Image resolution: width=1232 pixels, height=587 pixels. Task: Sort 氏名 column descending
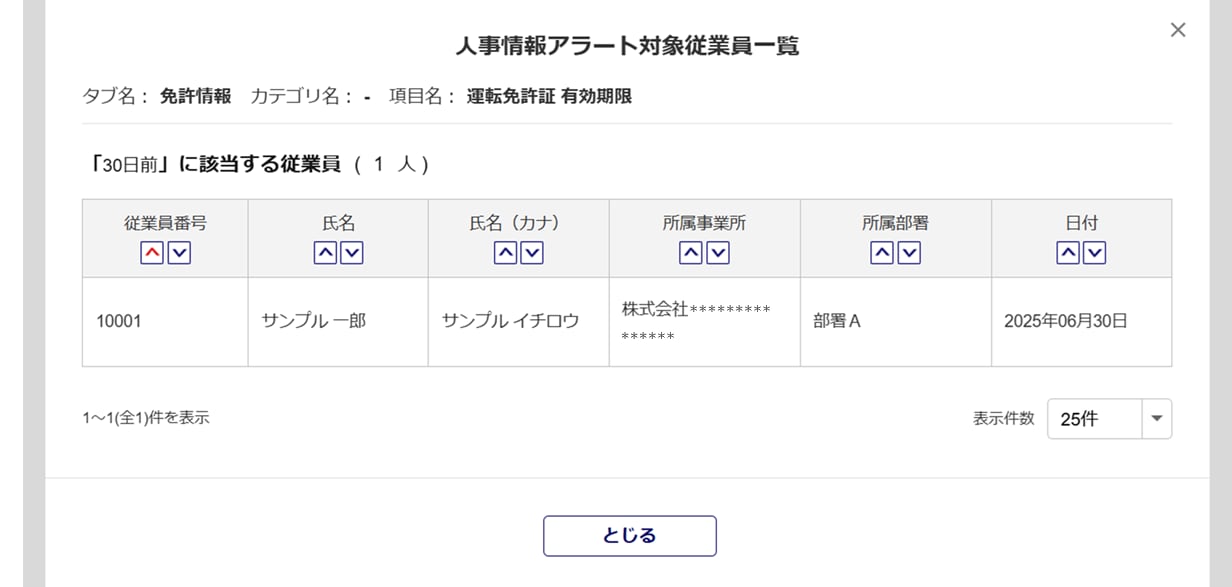pos(352,254)
